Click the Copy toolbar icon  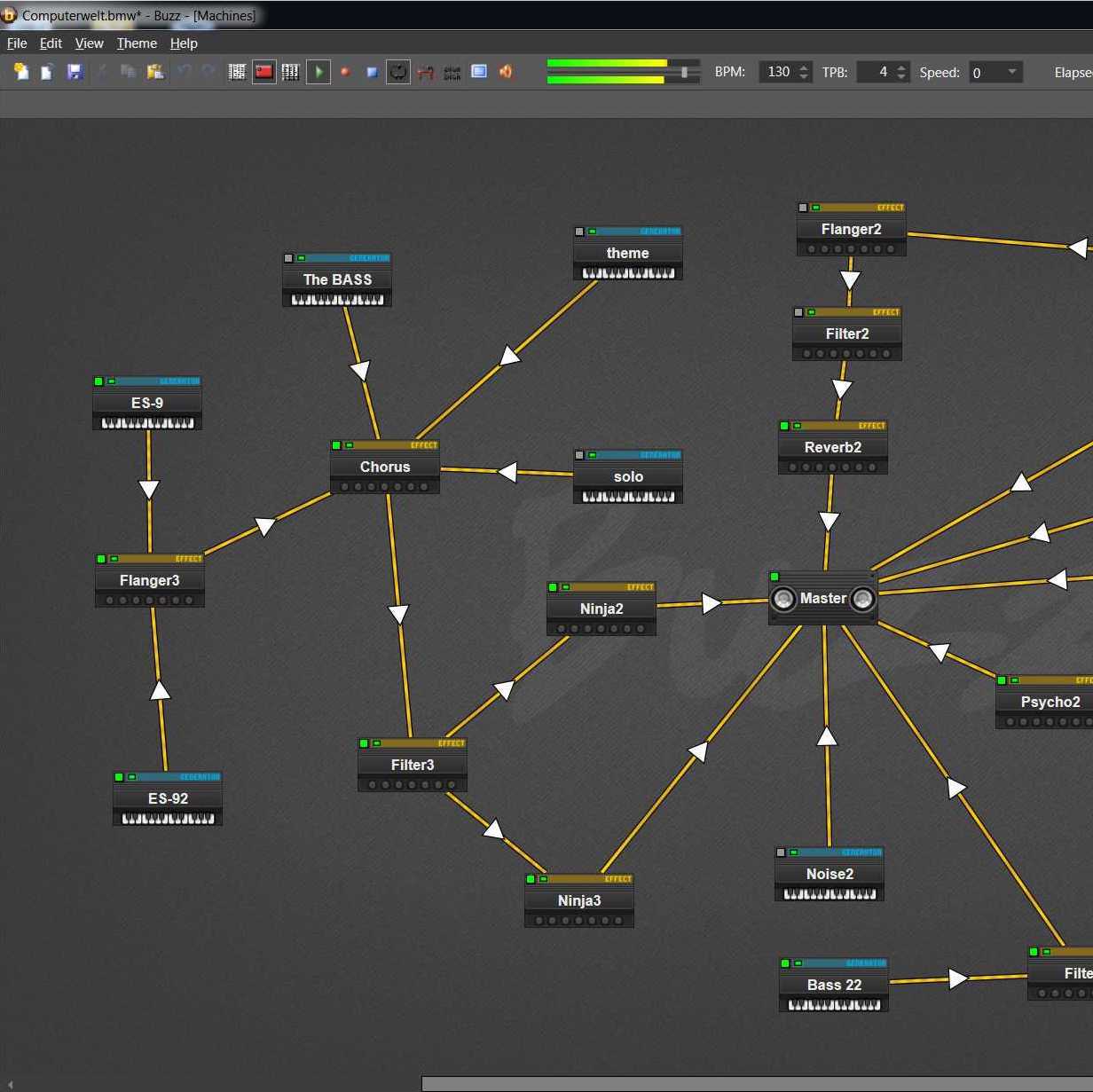129,72
